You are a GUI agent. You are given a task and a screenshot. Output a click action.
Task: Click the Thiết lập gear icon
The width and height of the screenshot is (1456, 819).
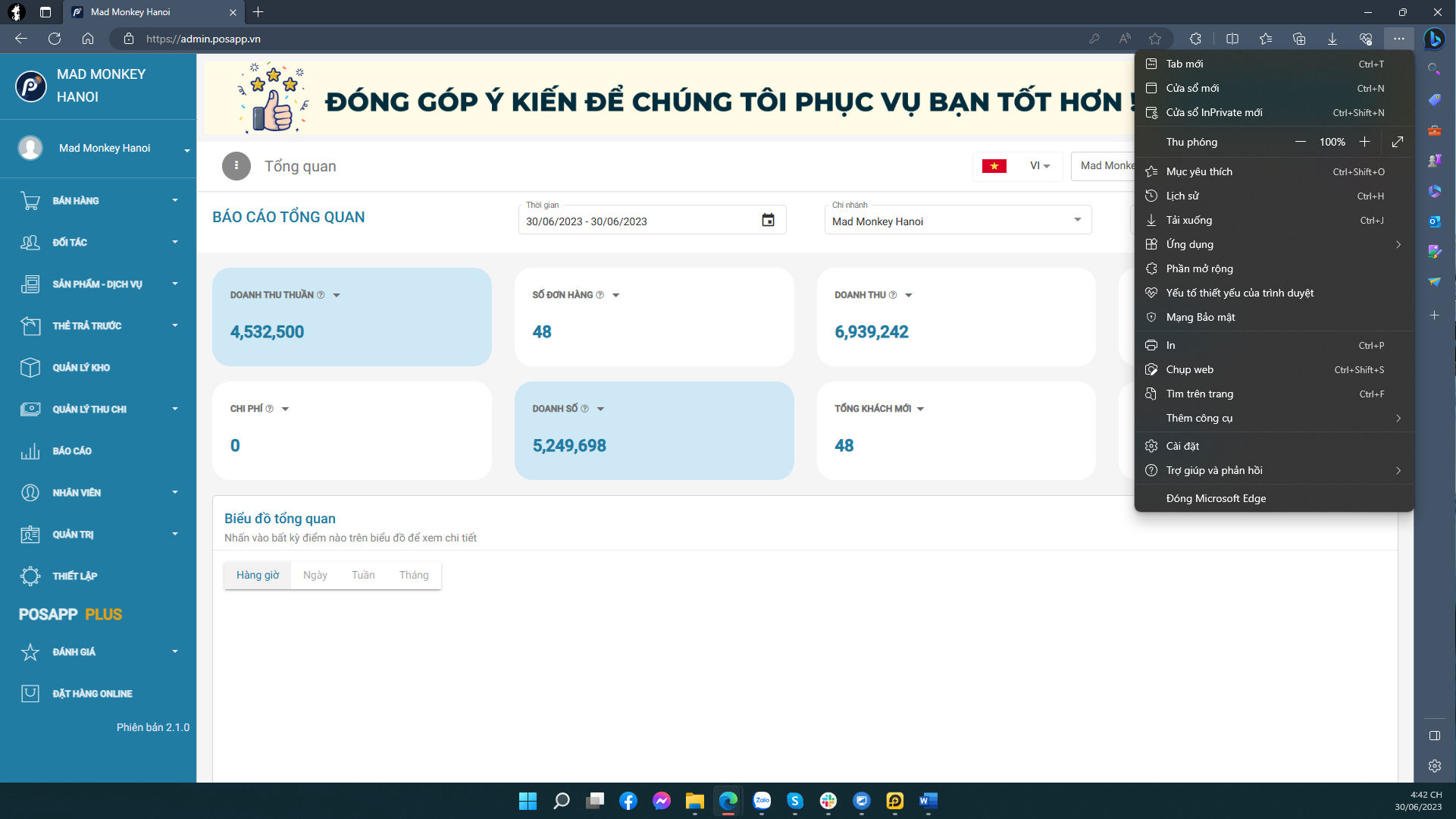pos(30,576)
